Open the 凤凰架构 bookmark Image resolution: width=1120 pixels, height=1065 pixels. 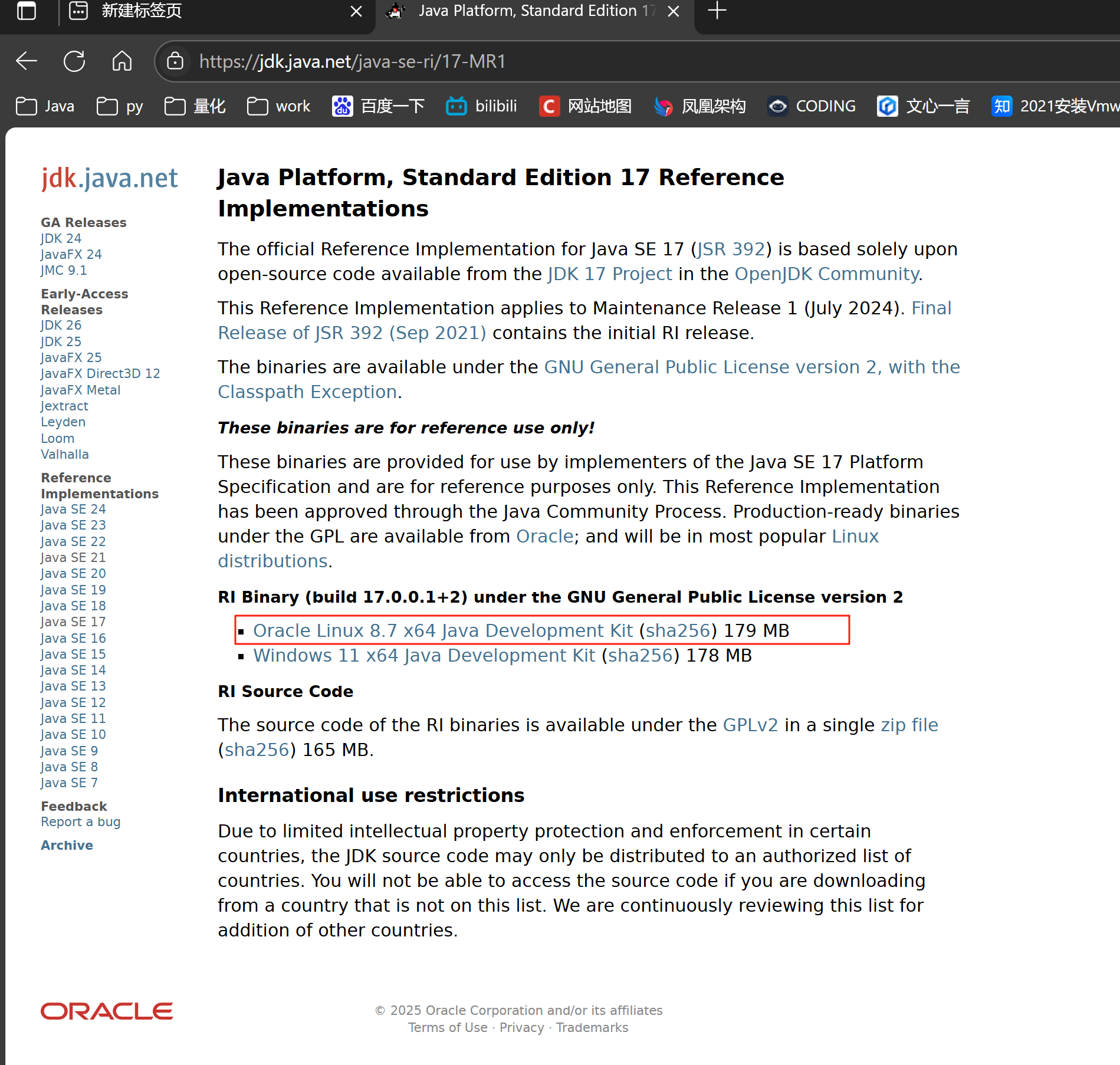point(699,106)
